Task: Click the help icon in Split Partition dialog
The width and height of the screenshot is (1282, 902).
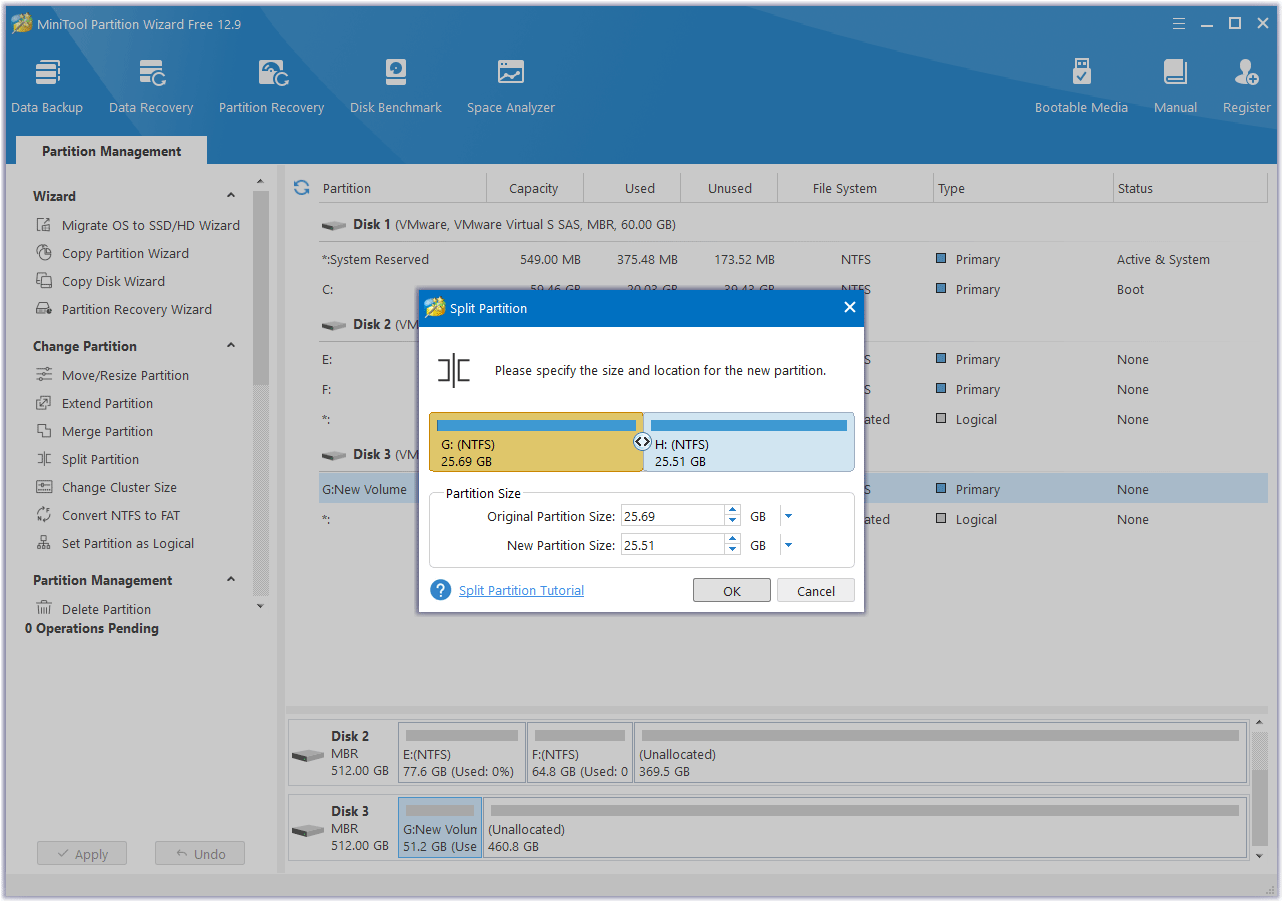Action: click(441, 590)
